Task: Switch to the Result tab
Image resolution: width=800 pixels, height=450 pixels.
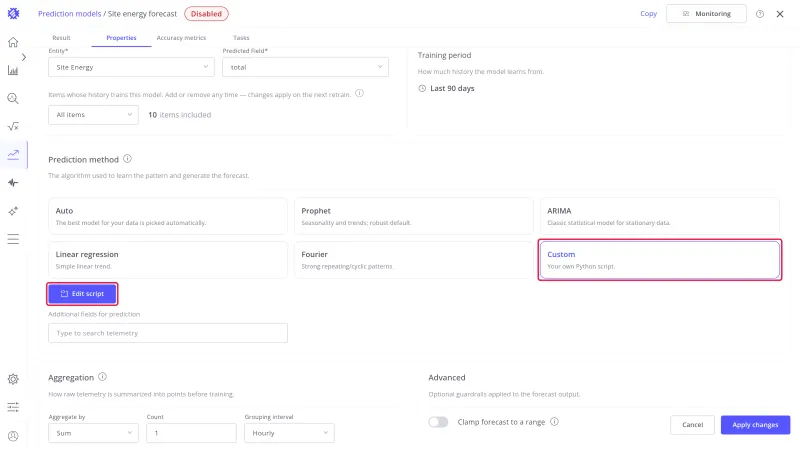Action: coord(61,38)
